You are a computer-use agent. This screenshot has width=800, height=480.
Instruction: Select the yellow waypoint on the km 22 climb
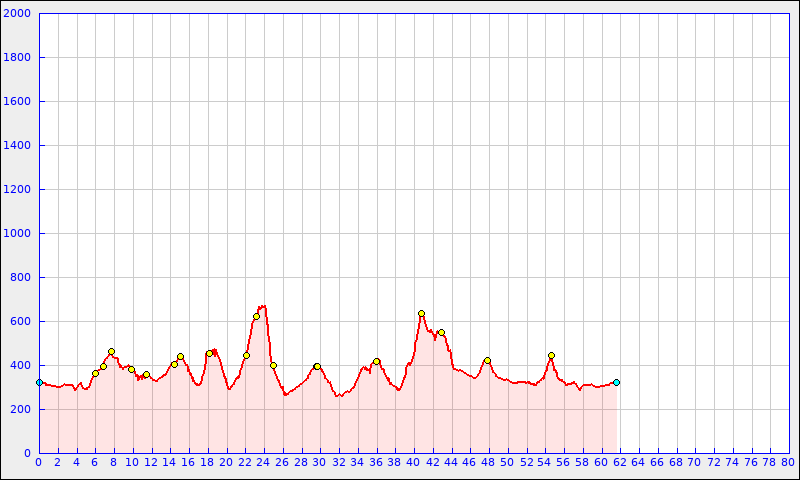pyautogui.click(x=246, y=355)
